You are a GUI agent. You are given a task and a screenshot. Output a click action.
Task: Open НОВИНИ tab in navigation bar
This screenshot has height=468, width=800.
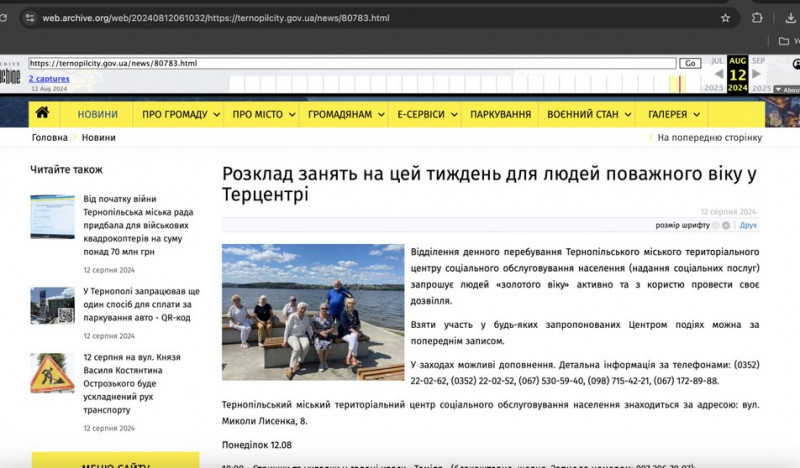pos(97,114)
